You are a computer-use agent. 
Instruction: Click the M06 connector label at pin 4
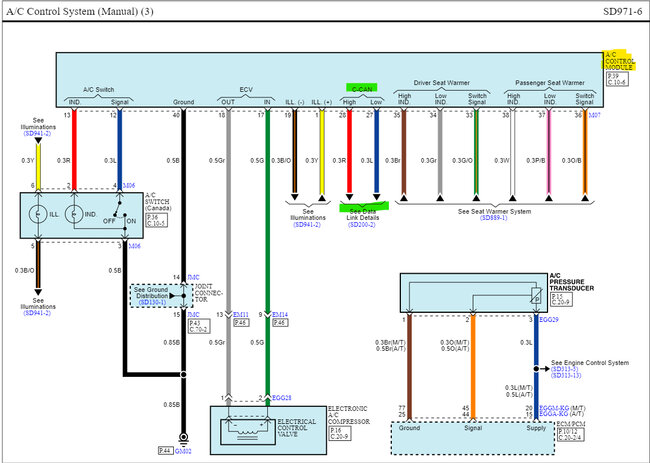click(x=129, y=186)
